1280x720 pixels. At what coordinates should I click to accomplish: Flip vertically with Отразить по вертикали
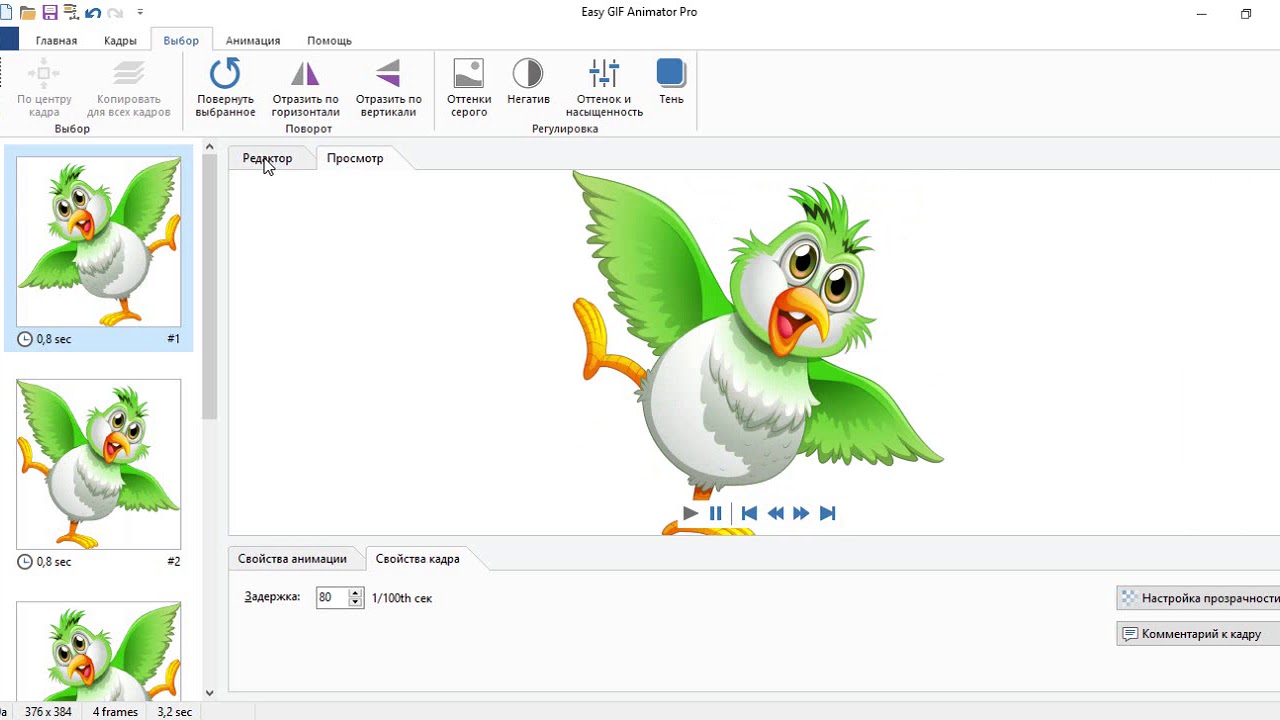(388, 88)
